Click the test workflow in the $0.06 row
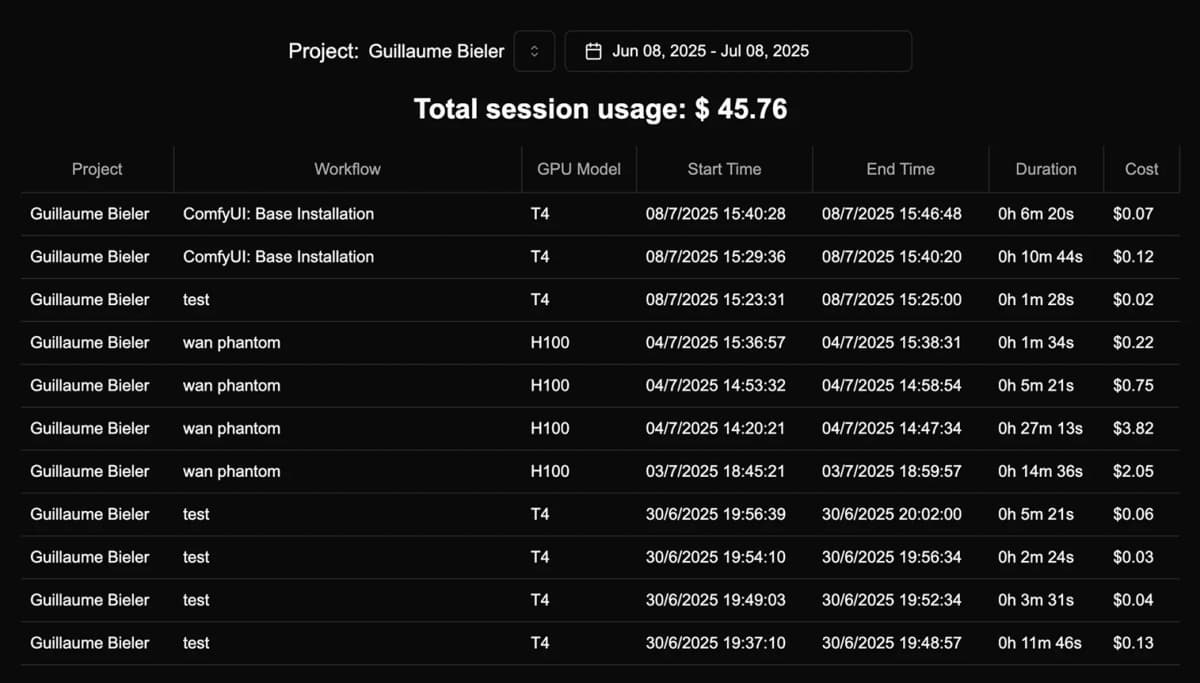Image resolution: width=1200 pixels, height=683 pixels. point(196,515)
